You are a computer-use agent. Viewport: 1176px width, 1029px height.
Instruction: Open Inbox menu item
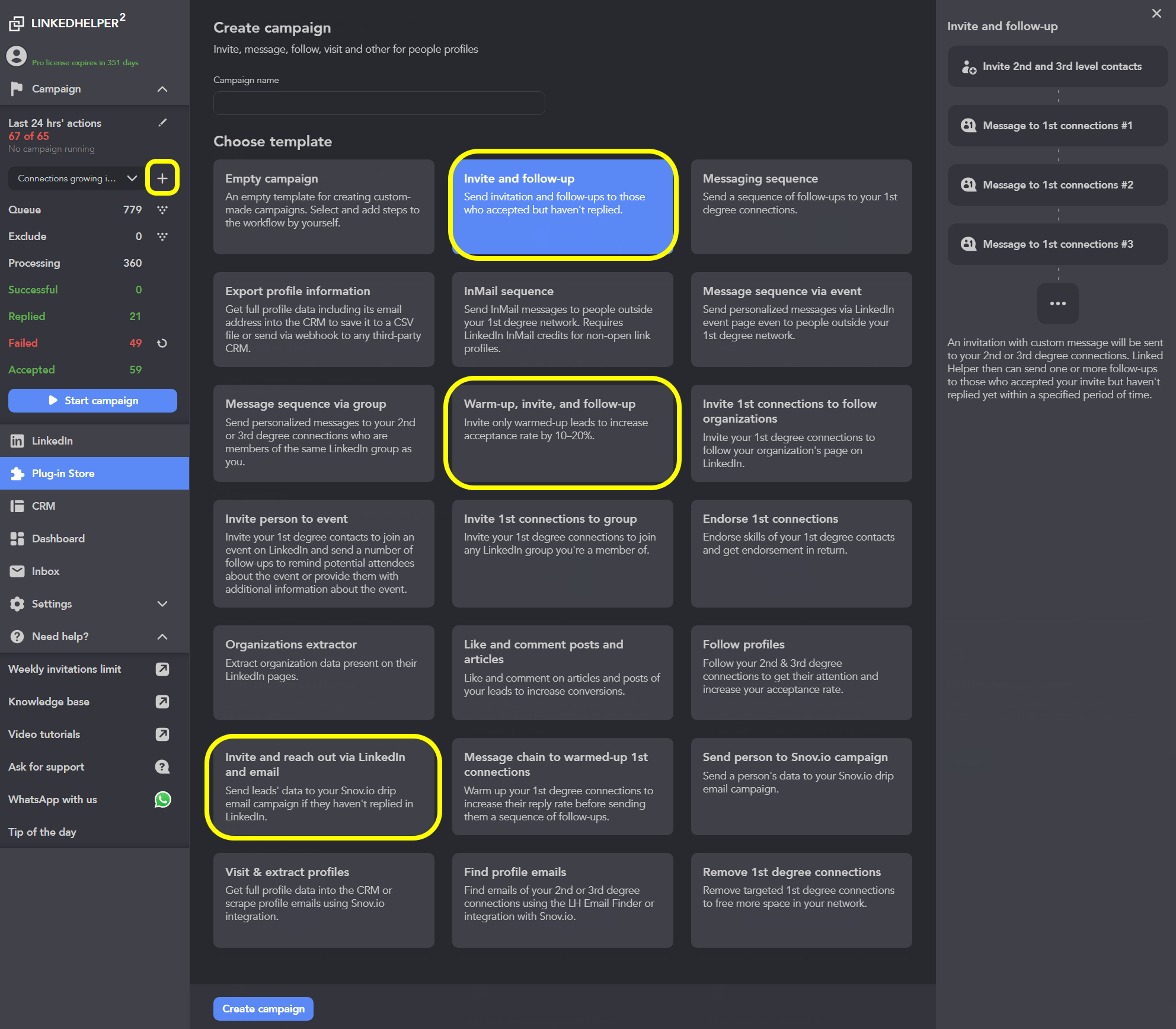coord(95,571)
